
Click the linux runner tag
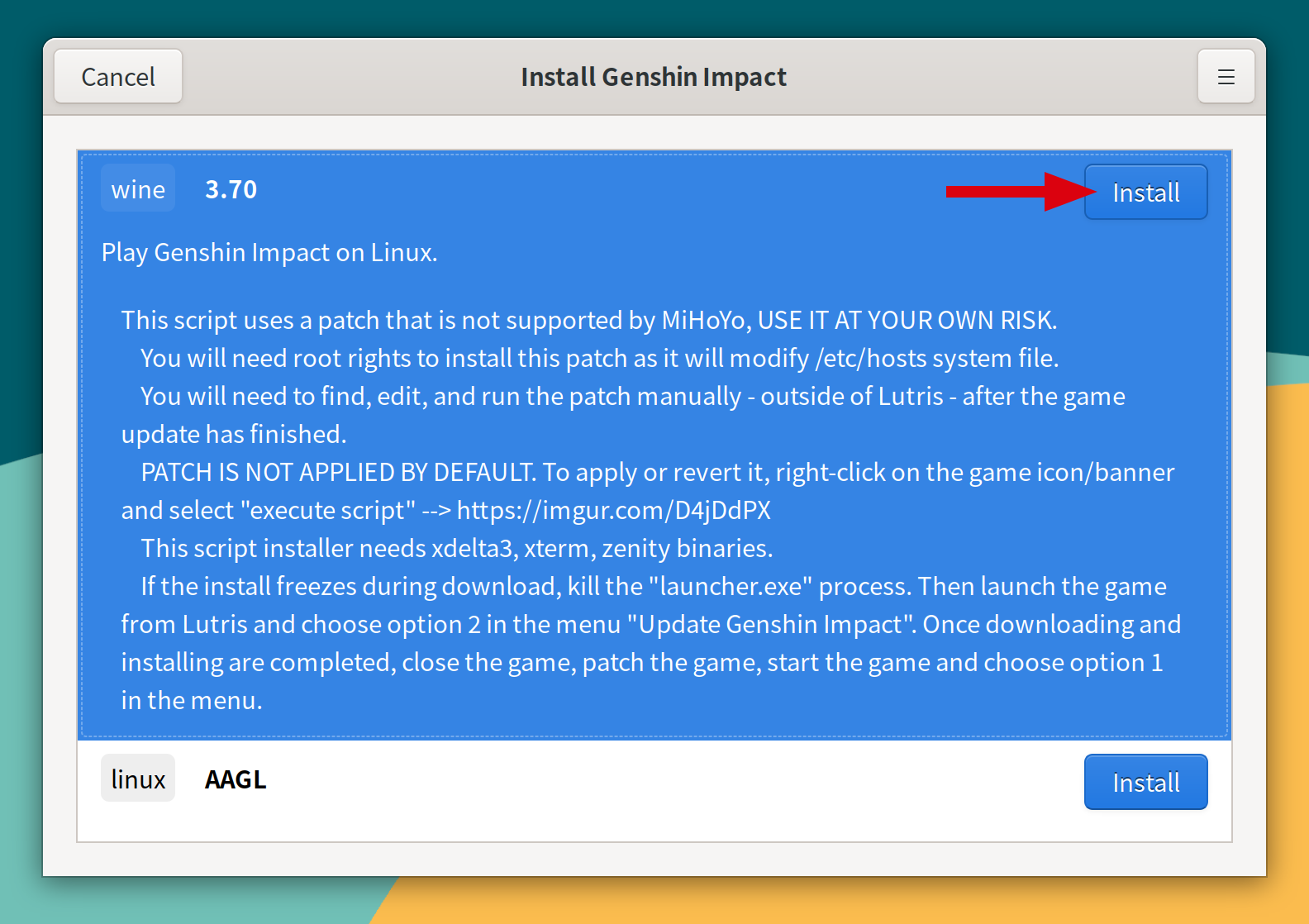click(x=138, y=779)
